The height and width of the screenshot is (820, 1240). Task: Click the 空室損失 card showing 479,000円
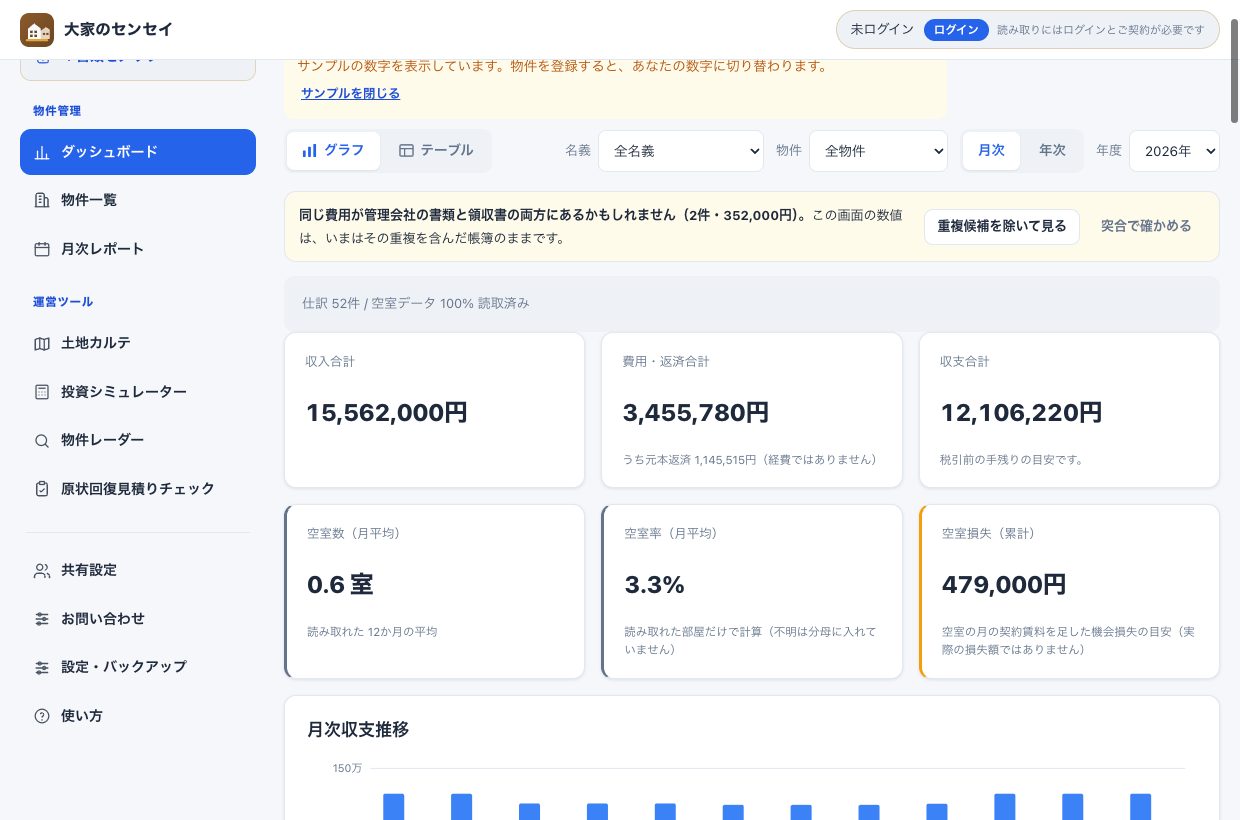(1069, 591)
